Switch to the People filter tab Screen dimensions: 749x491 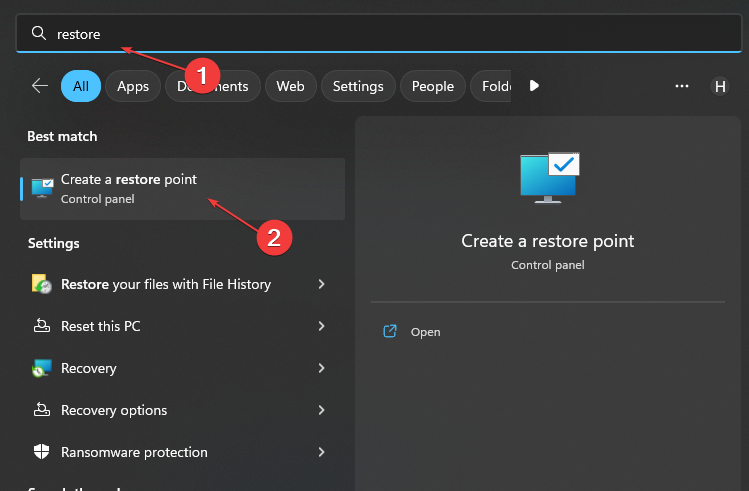(x=433, y=86)
